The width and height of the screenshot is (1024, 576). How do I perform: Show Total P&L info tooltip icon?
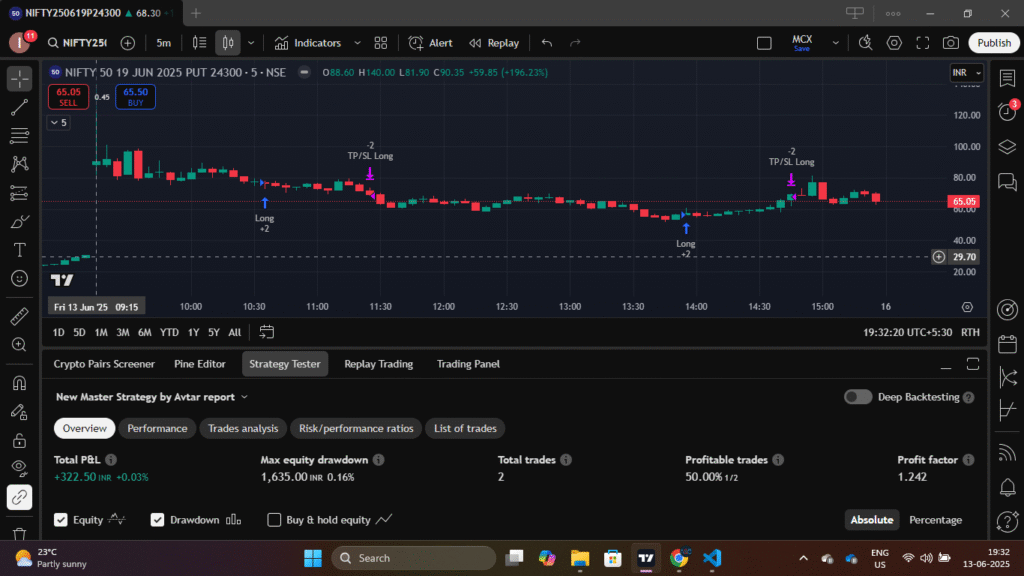111,460
